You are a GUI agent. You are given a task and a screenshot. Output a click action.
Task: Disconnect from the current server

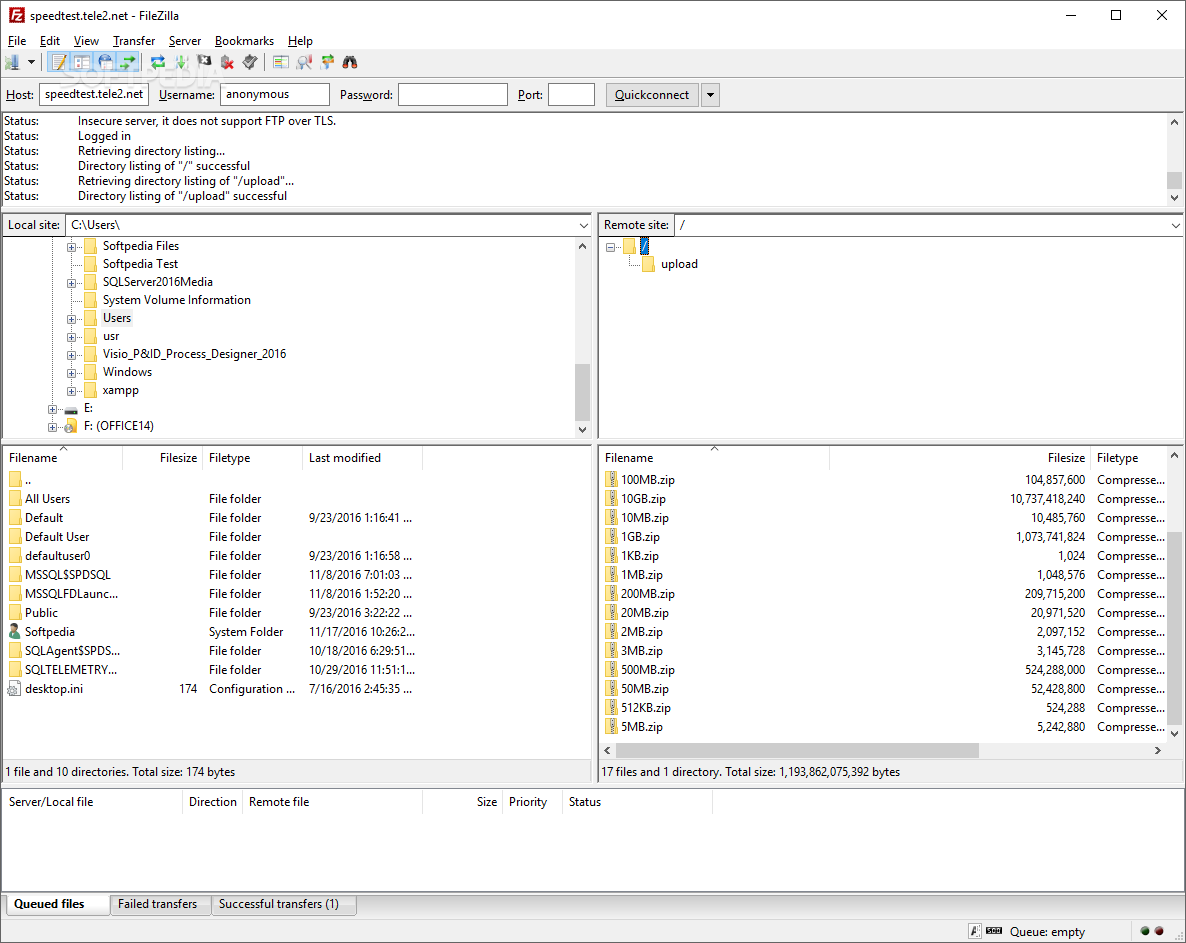[227, 62]
